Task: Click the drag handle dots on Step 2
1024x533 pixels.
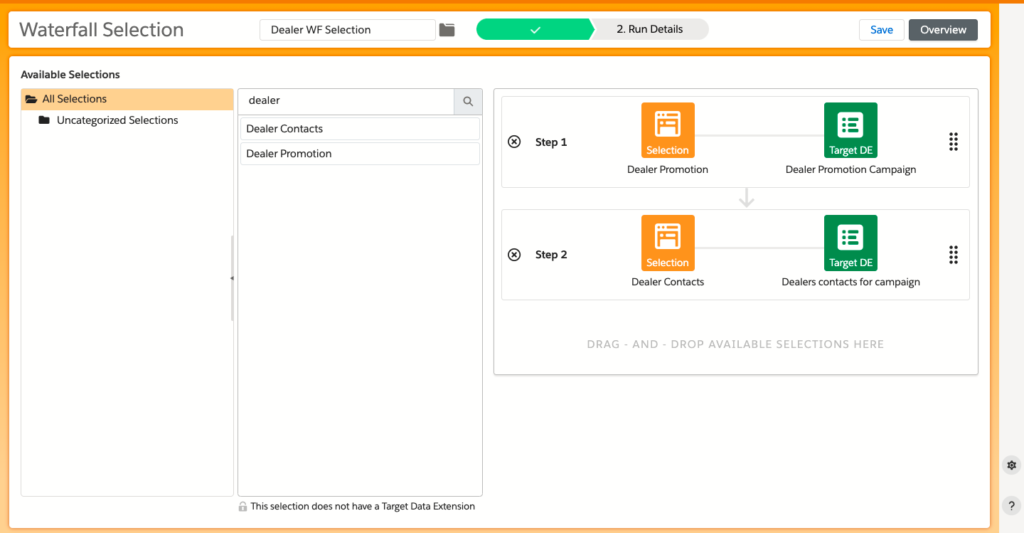Action: (x=953, y=255)
